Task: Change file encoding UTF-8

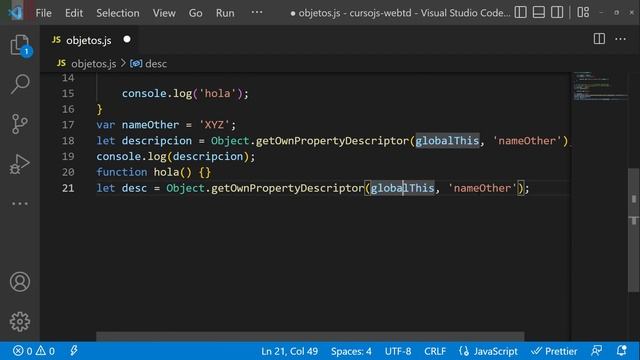Action: pyautogui.click(x=398, y=351)
